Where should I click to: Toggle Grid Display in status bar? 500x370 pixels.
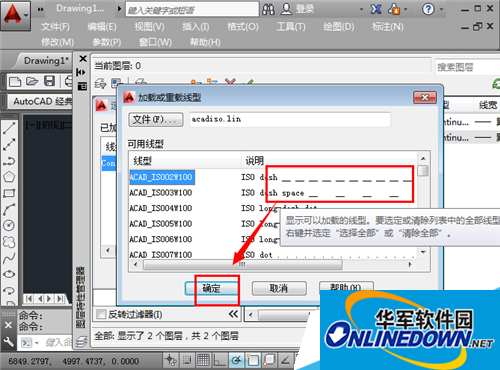[203, 360]
